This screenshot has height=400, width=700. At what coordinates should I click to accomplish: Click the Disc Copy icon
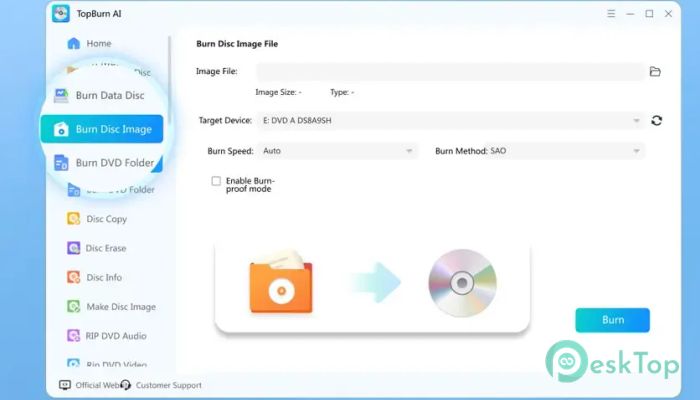coord(73,219)
